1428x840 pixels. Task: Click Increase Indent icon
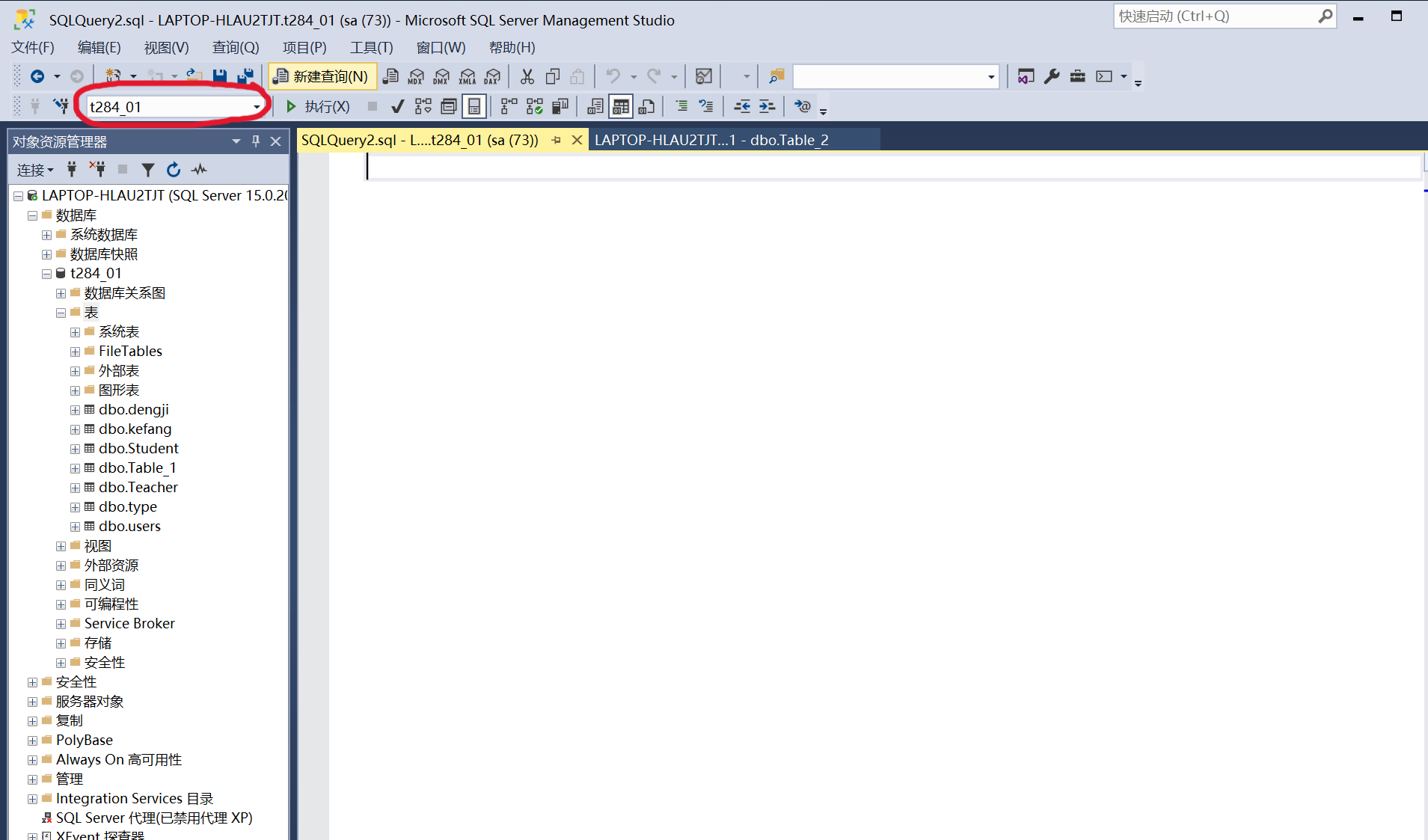pos(767,106)
